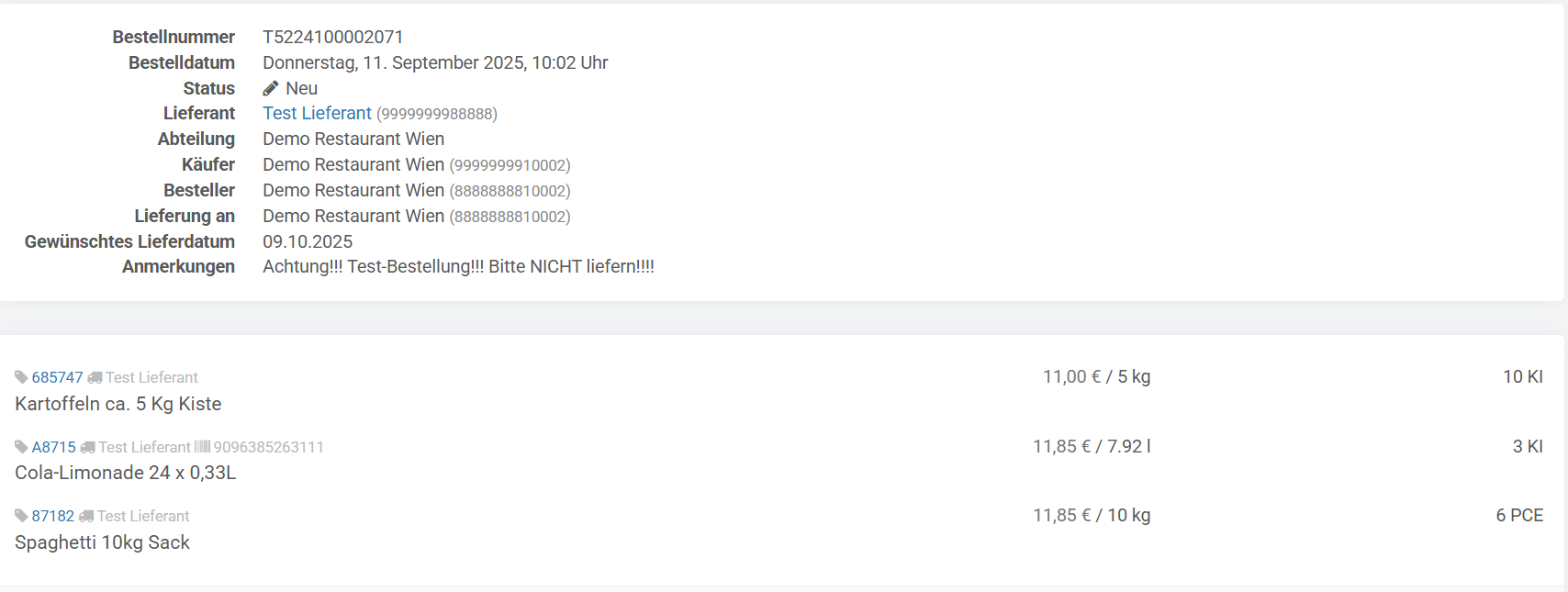Viewport: 1568px width, 592px height.
Task: Click the order number T5224100002071
Action: [332, 37]
